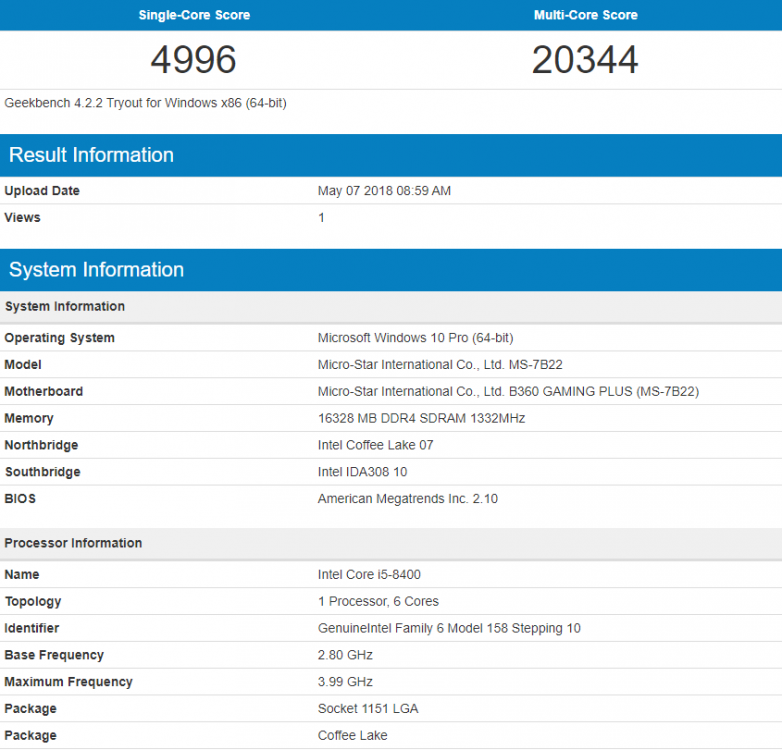The width and height of the screenshot is (782, 750).
Task: Select the upload date May 07 2018 08:59 AM
Action: point(384,190)
